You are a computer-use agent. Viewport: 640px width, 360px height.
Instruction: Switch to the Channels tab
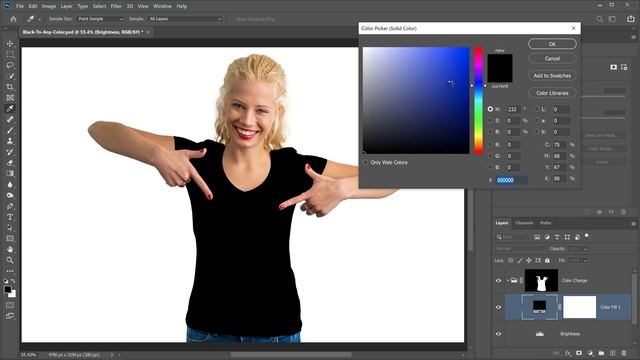tap(524, 223)
